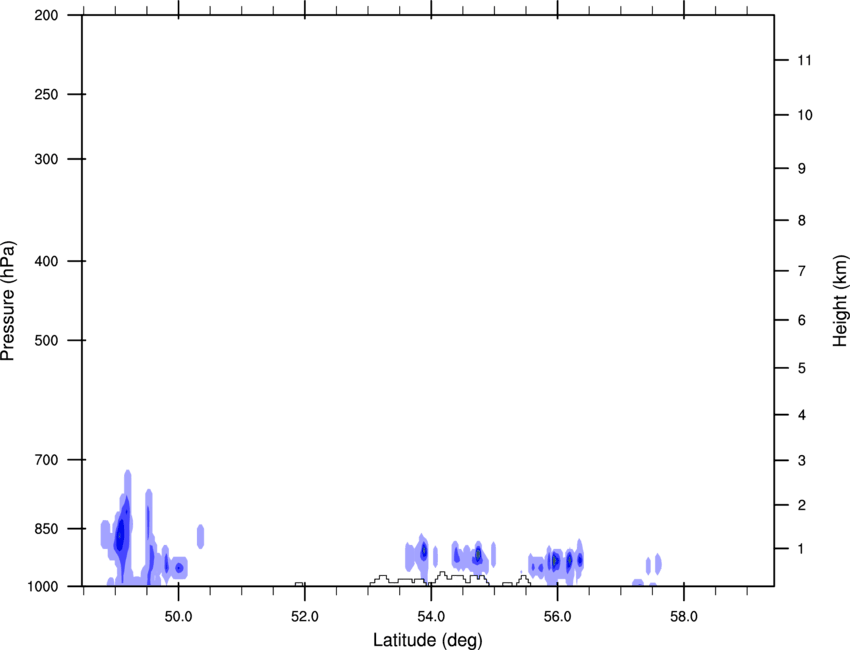Screen dimensions: 850x650
Task: Click the 250 pressure tick label
Action: (x=46, y=94)
